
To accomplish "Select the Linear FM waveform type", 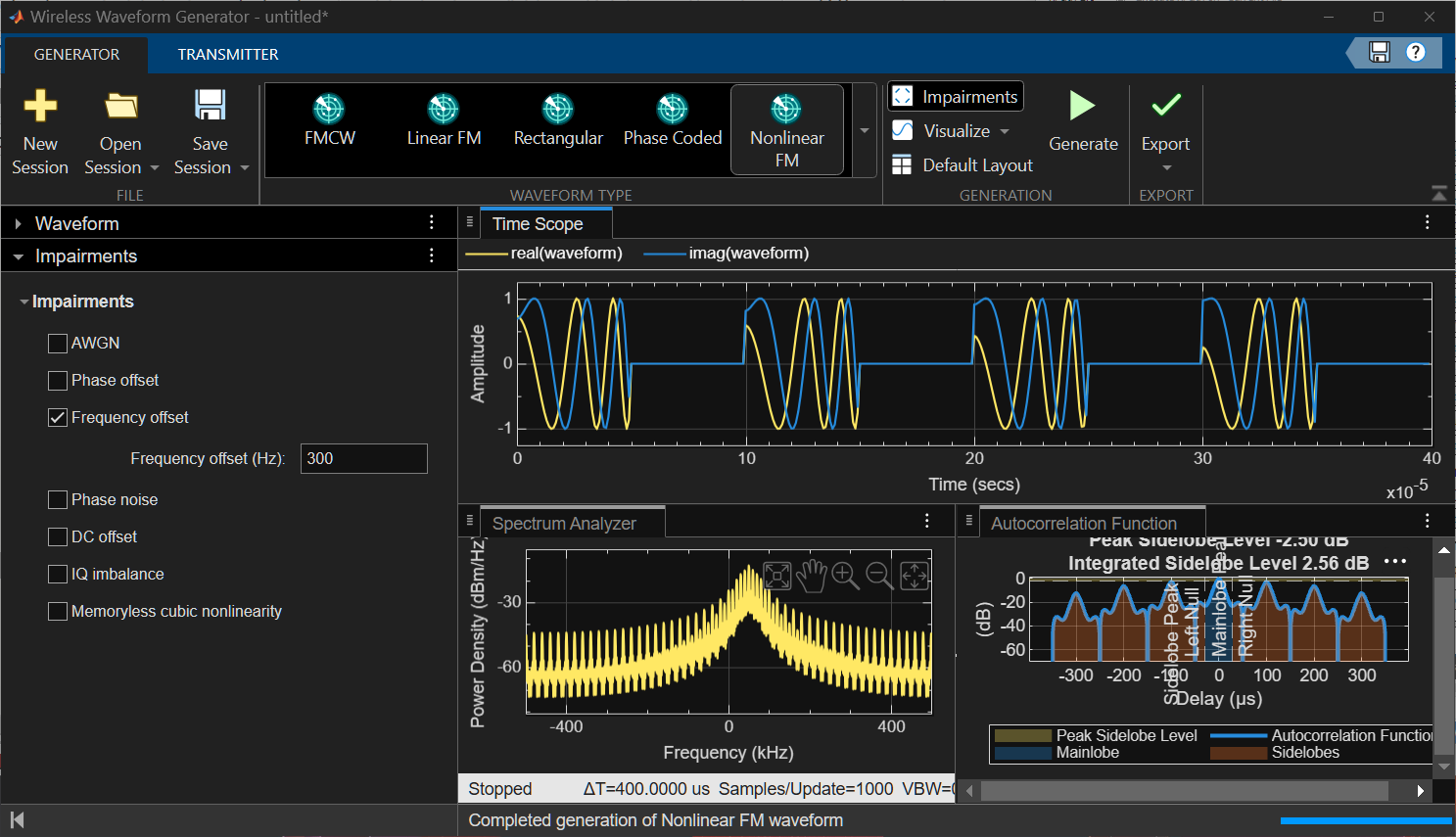I will tap(444, 120).
